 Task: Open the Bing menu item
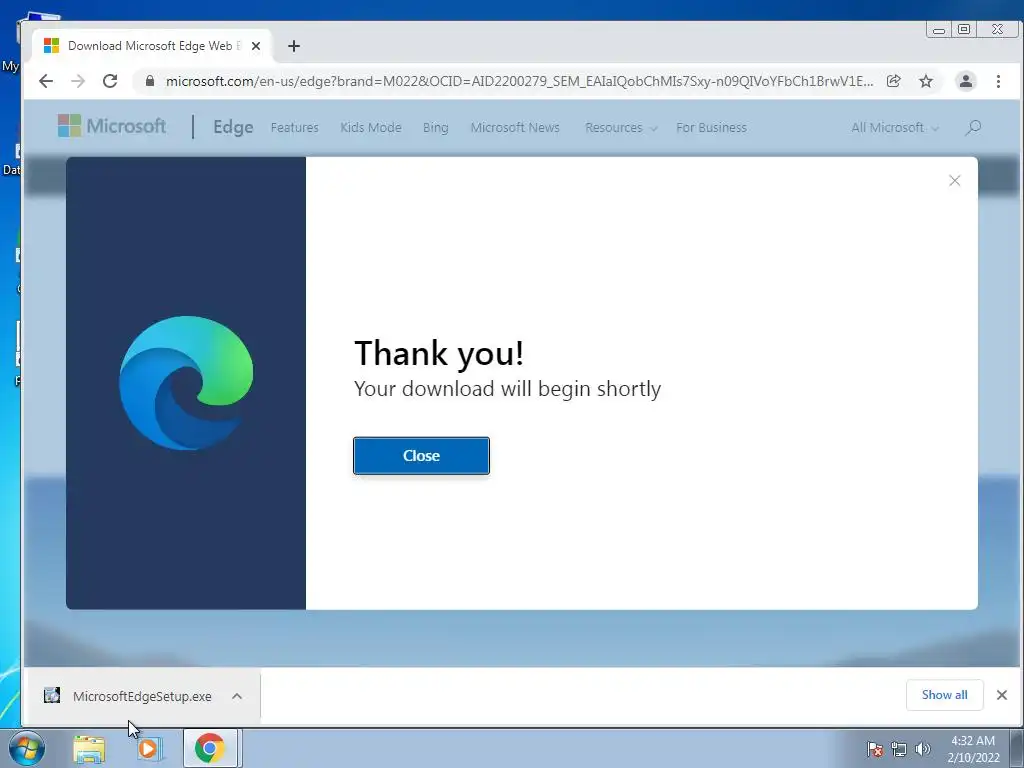click(x=436, y=127)
